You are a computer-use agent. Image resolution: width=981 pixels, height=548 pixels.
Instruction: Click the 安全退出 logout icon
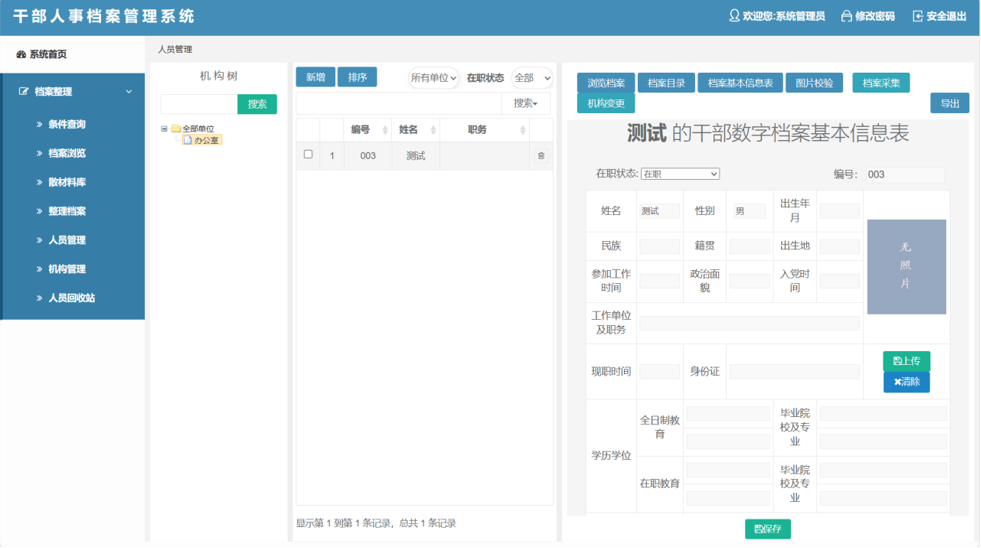[918, 16]
